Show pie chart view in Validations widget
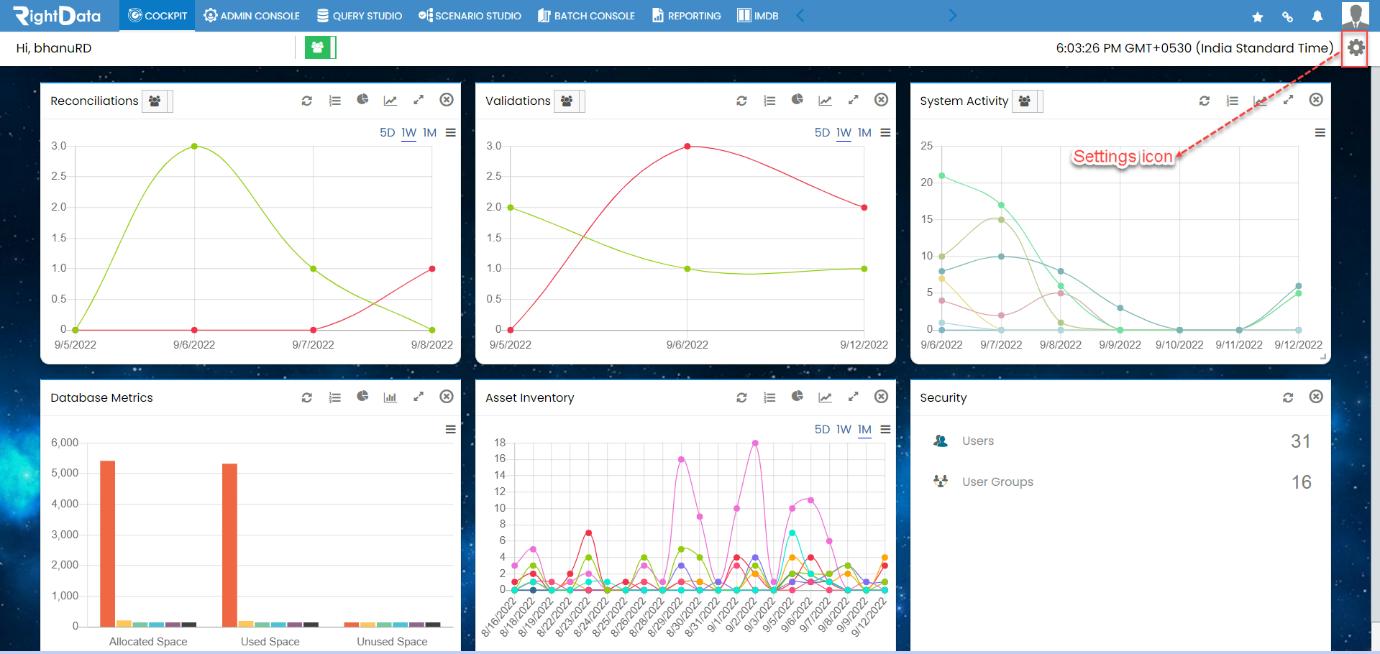Image resolution: width=1380 pixels, height=654 pixels. pos(797,100)
